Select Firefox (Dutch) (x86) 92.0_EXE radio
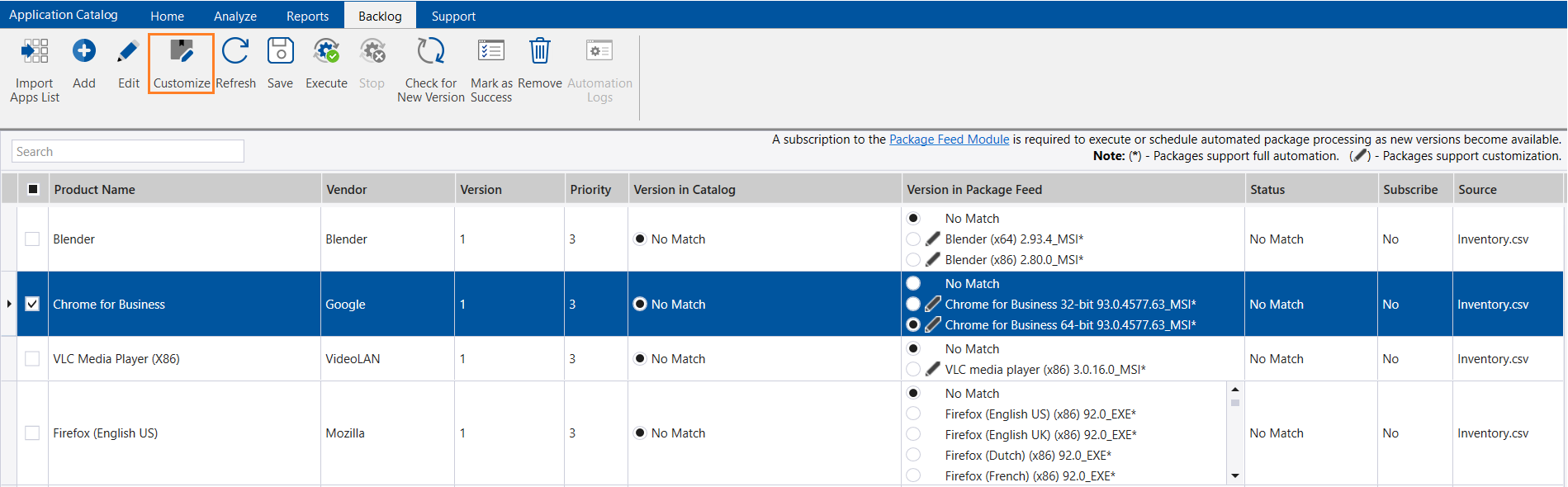The height and width of the screenshot is (487, 1568). click(913, 455)
